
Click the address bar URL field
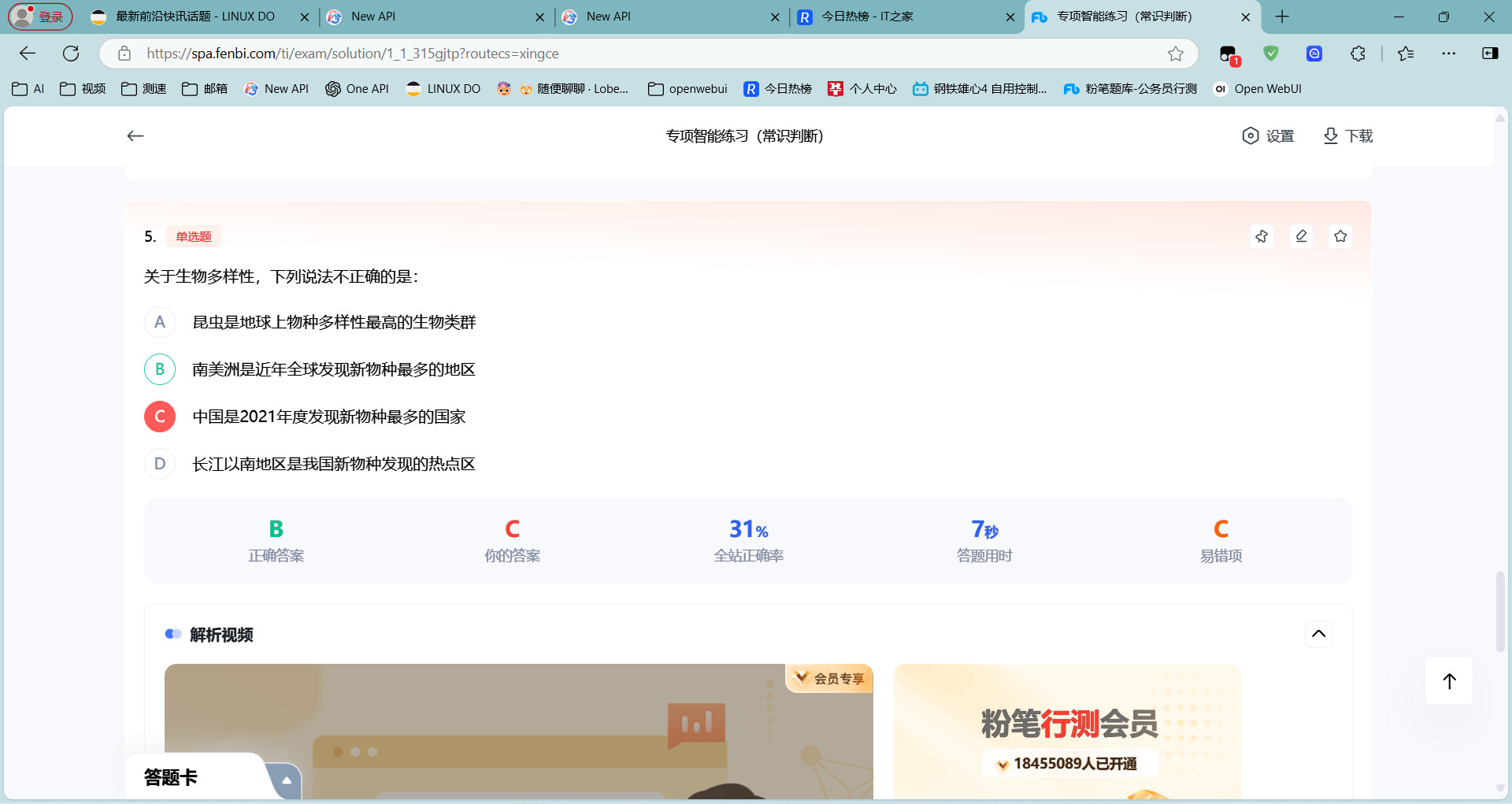tap(646, 54)
